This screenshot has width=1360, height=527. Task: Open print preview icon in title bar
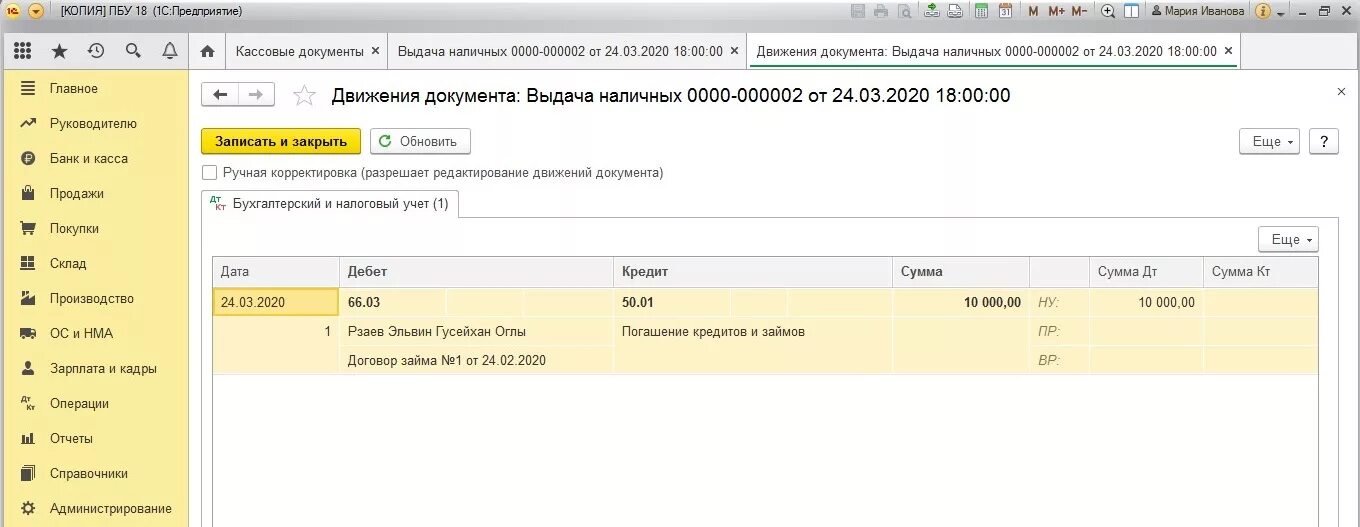[904, 11]
